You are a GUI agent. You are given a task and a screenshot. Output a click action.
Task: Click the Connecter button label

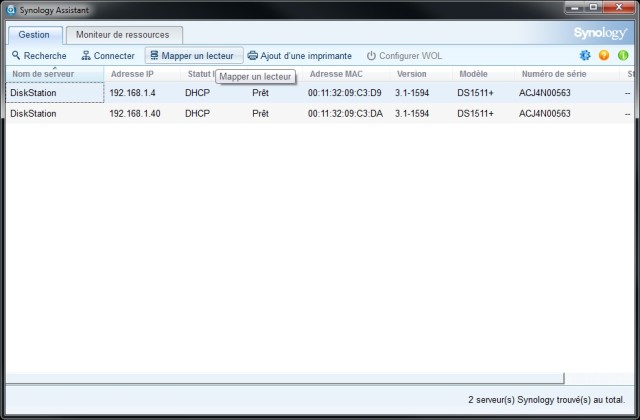114,56
